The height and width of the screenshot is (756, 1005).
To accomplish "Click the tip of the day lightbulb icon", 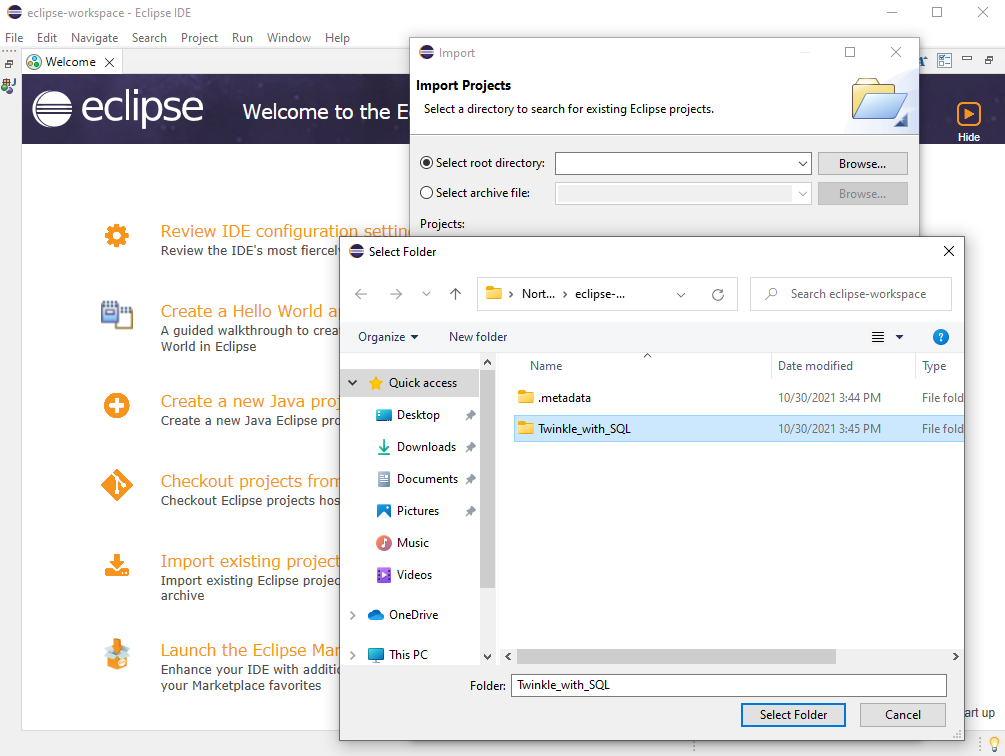I will [x=994, y=744].
